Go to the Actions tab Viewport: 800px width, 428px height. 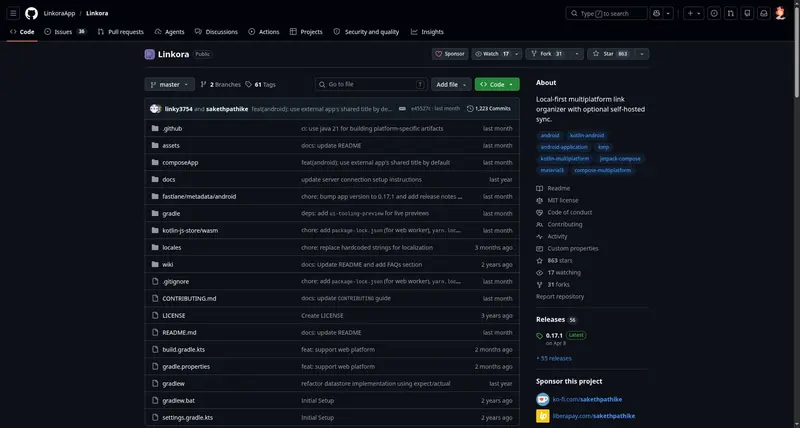click(264, 32)
